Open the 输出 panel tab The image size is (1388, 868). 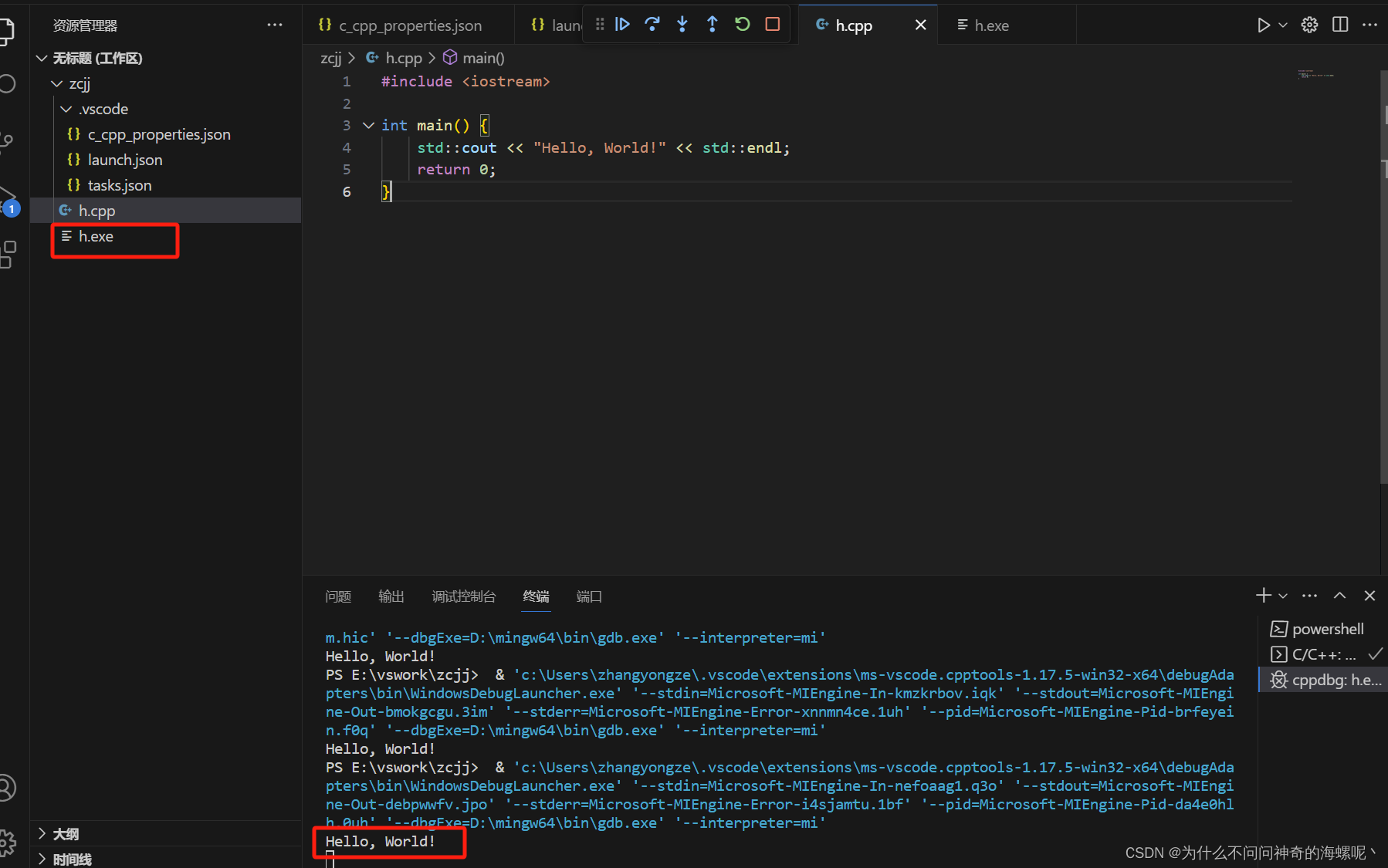(x=391, y=596)
